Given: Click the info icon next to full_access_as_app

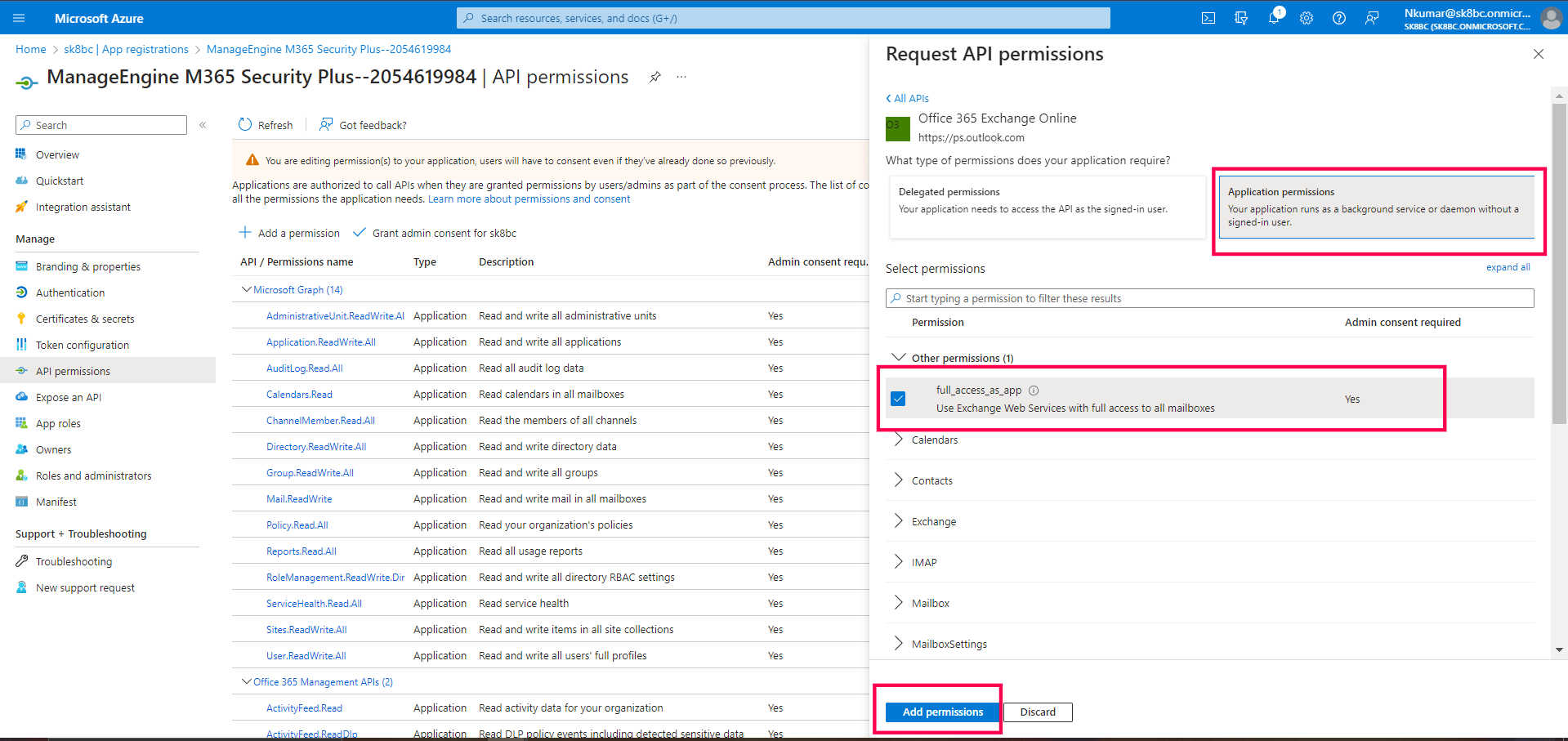Looking at the screenshot, I should (x=1034, y=391).
